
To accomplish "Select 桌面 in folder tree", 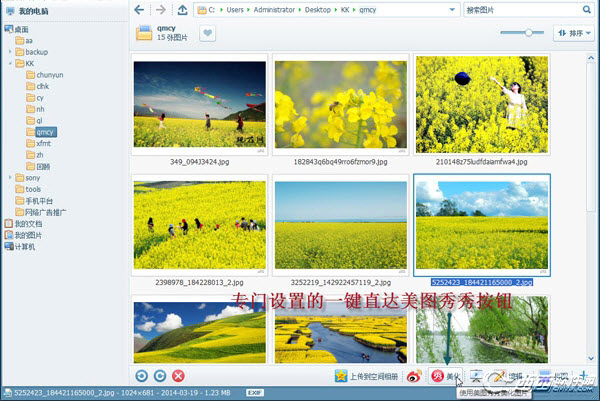I will coord(16,29).
